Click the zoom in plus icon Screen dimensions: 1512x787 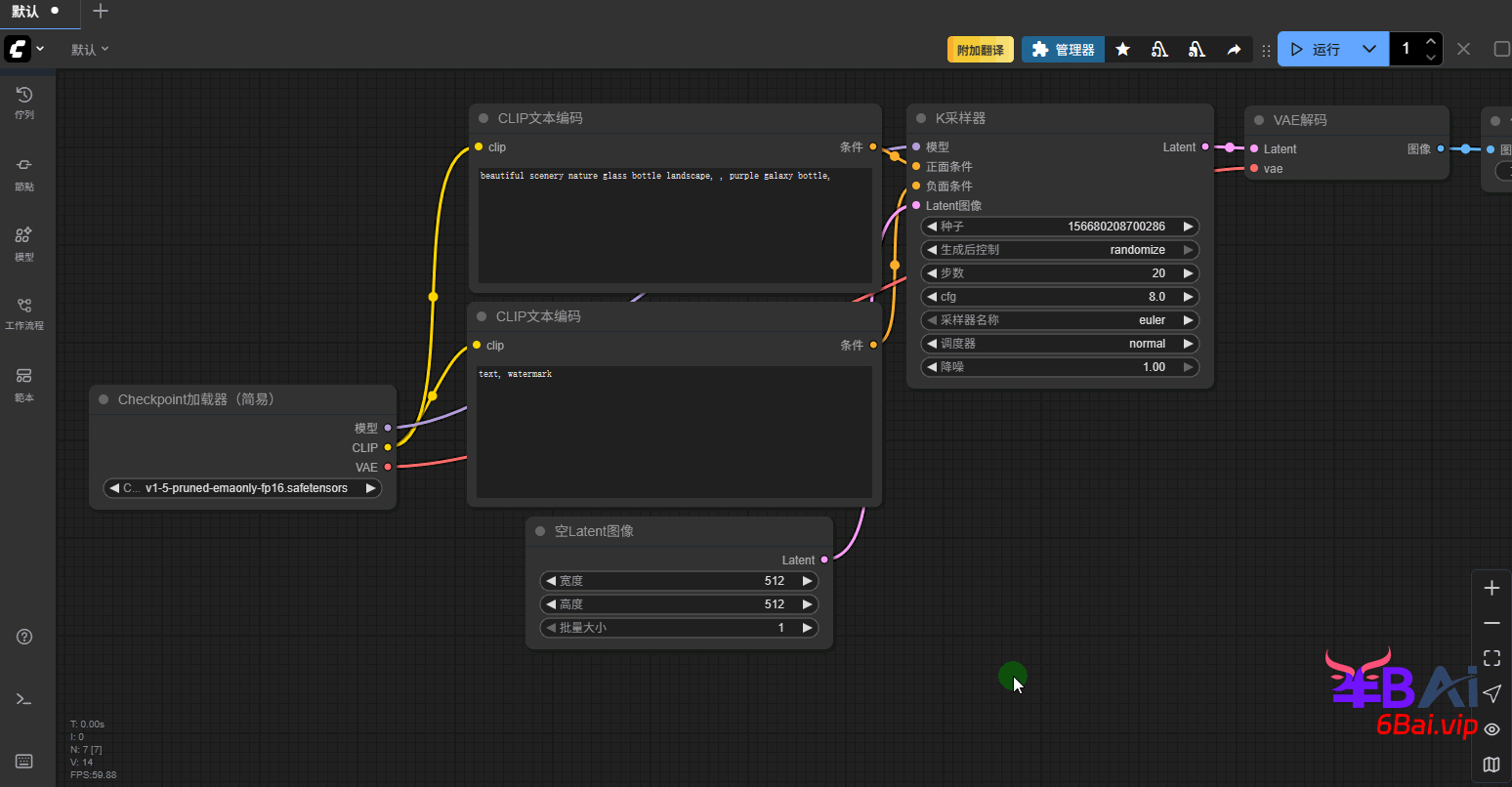1491,588
